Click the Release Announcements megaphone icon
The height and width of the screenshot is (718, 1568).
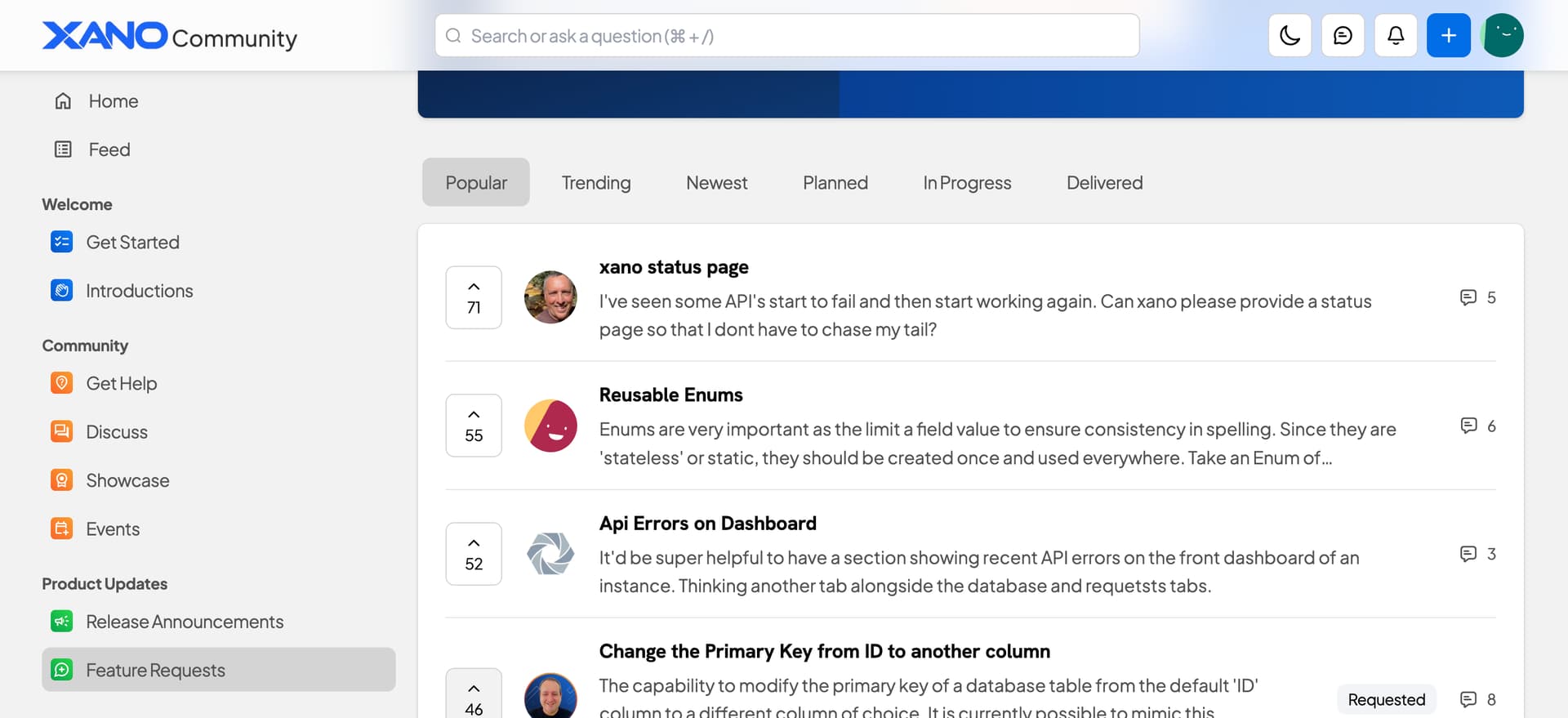pos(61,622)
